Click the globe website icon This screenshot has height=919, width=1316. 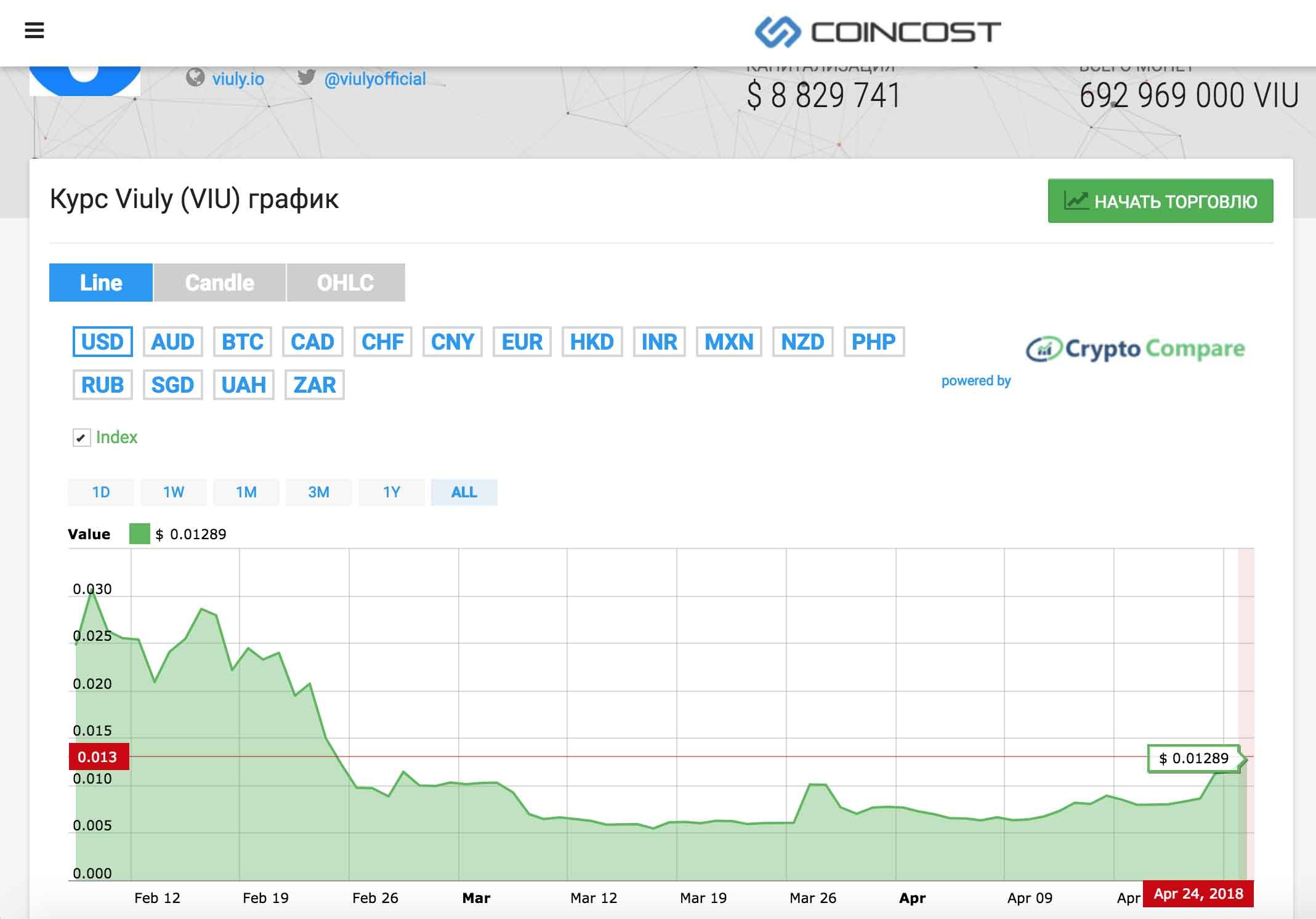195,78
